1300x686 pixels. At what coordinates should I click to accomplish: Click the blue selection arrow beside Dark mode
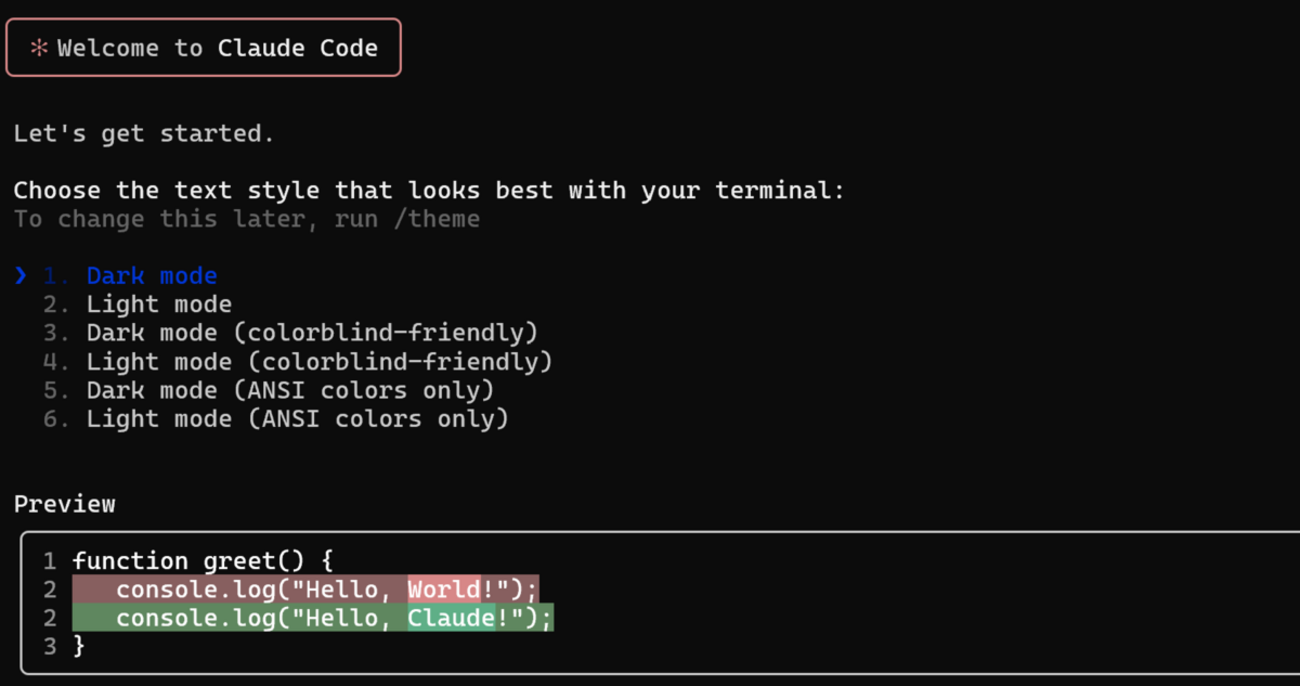click(21, 275)
